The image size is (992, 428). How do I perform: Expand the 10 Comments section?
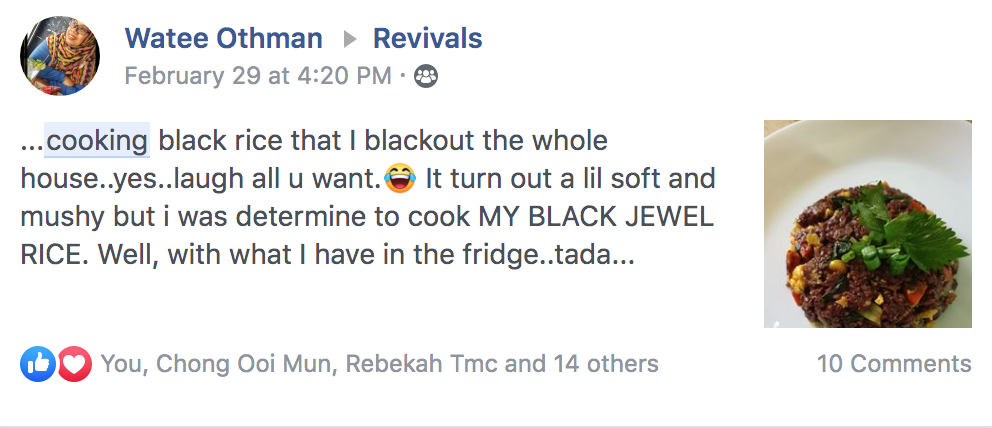click(x=893, y=364)
